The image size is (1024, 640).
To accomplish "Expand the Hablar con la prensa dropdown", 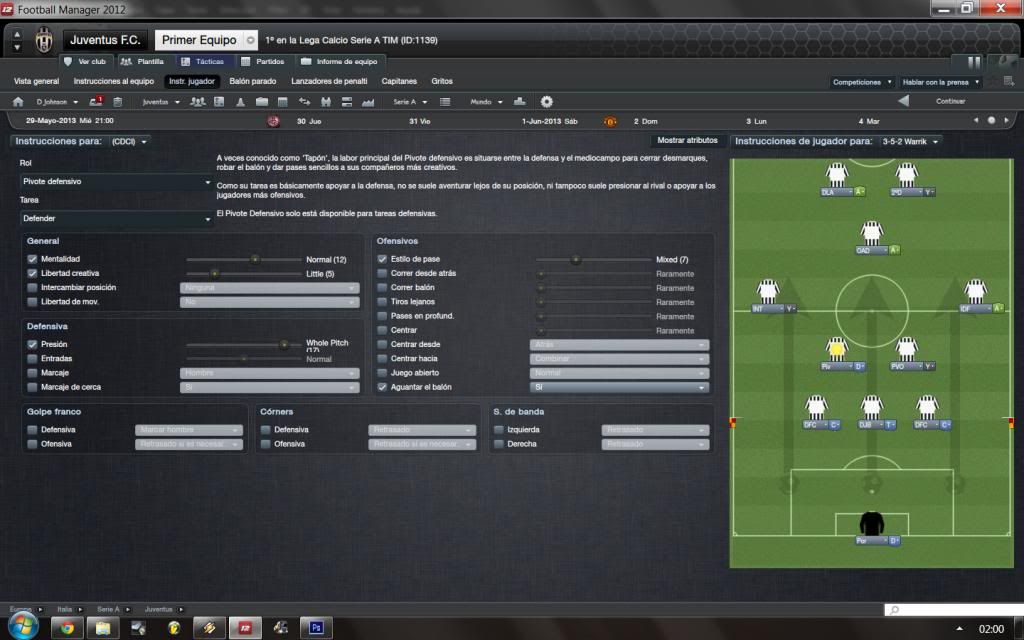I will click(x=940, y=82).
